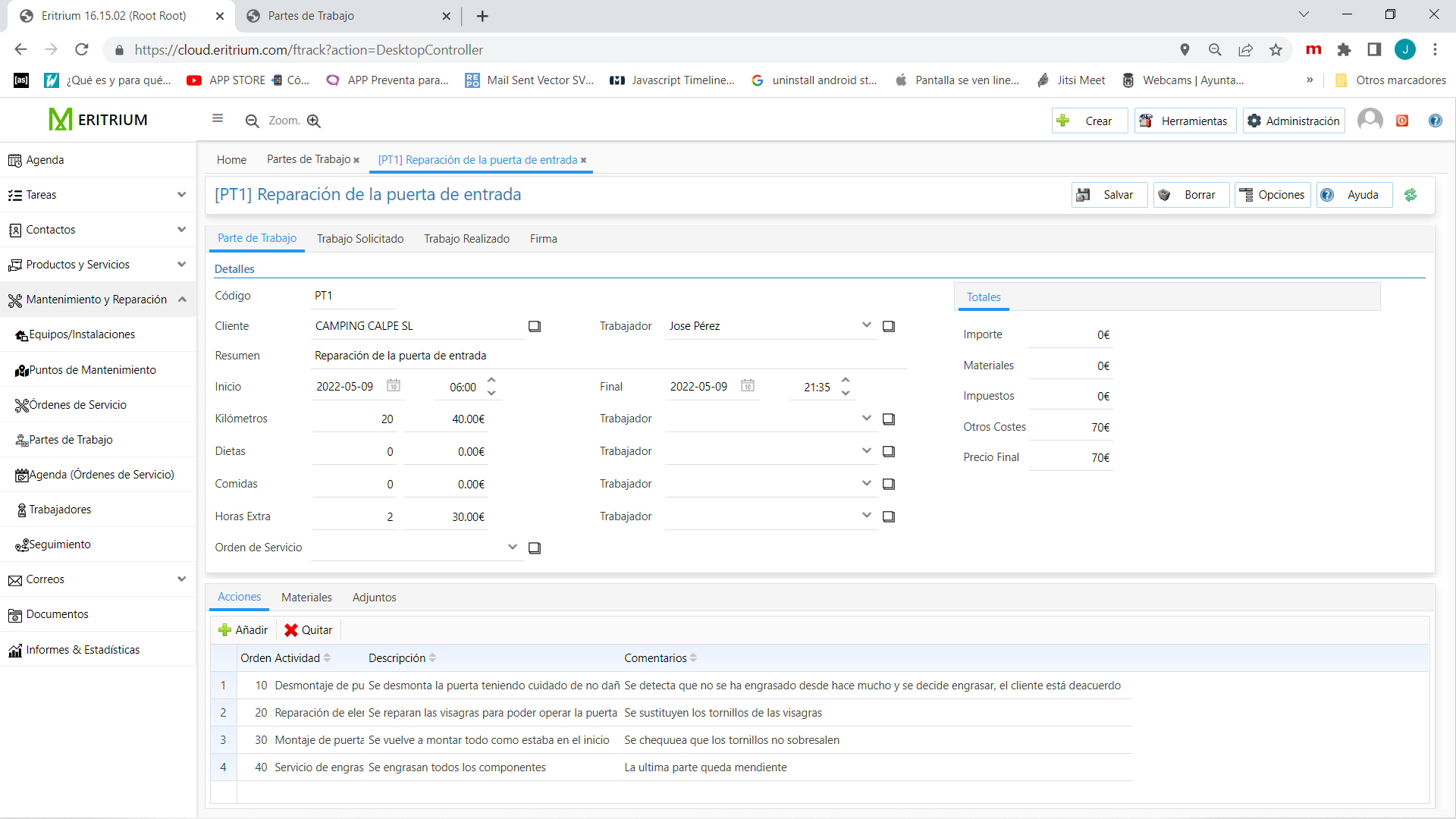Click the link icon for the Horas Extra row Trabajador
Image resolution: width=1456 pixels, height=819 pixels.
(889, 516)
